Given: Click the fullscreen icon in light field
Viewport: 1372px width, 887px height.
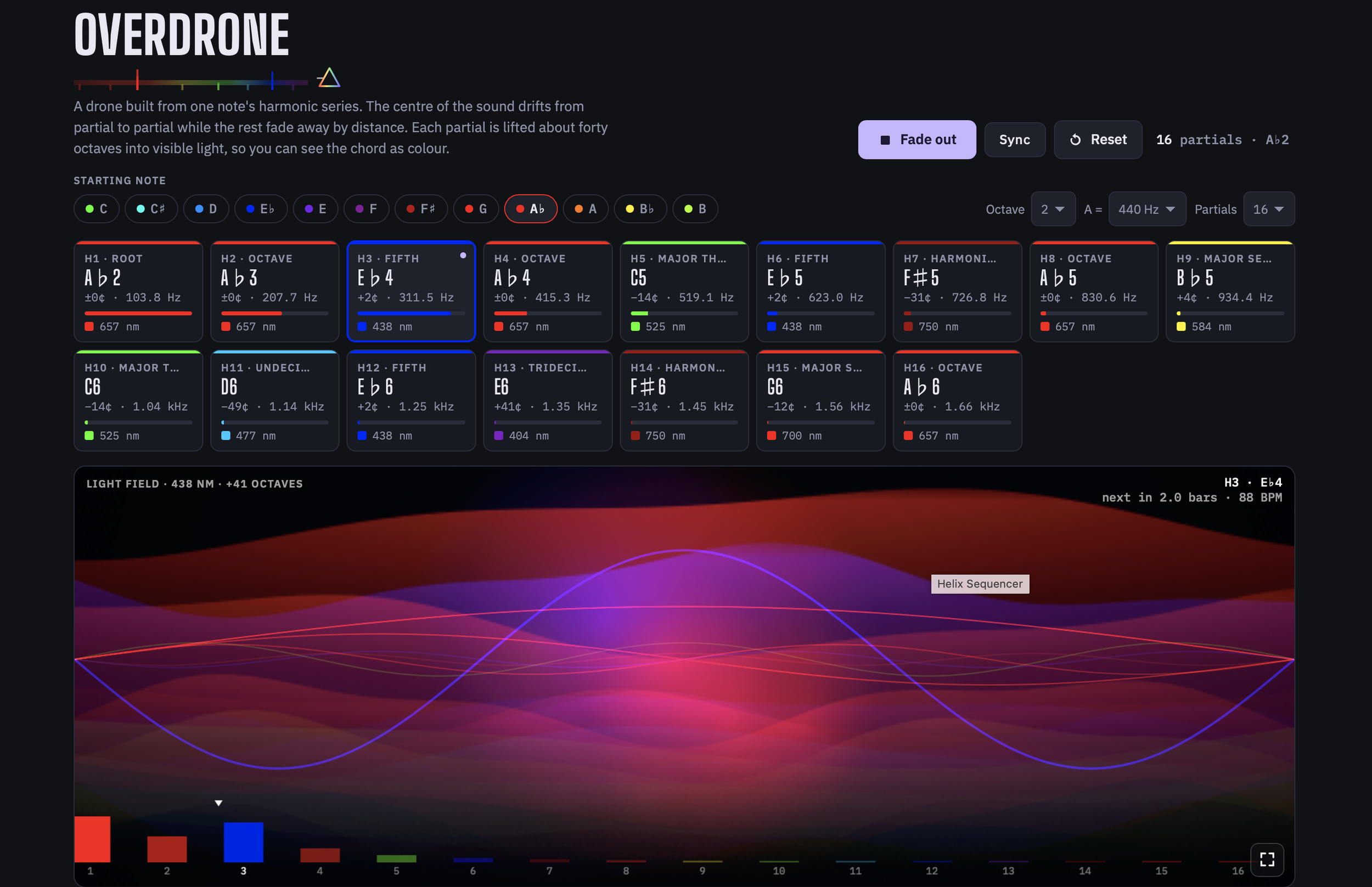Looking at the screenshot, I should tap(1267, 860).
